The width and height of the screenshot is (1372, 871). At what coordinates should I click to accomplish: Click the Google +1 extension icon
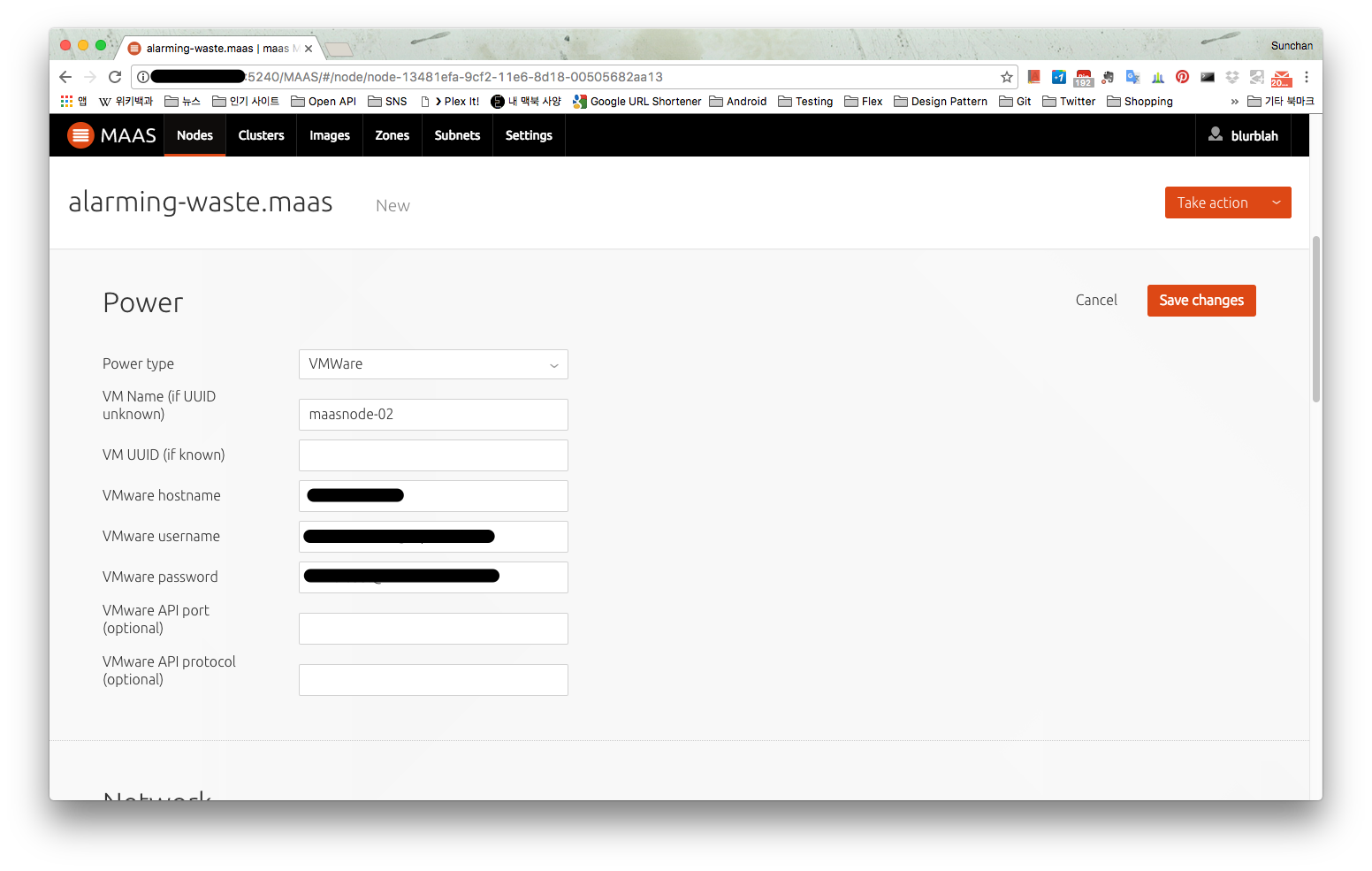point(1058,77)
